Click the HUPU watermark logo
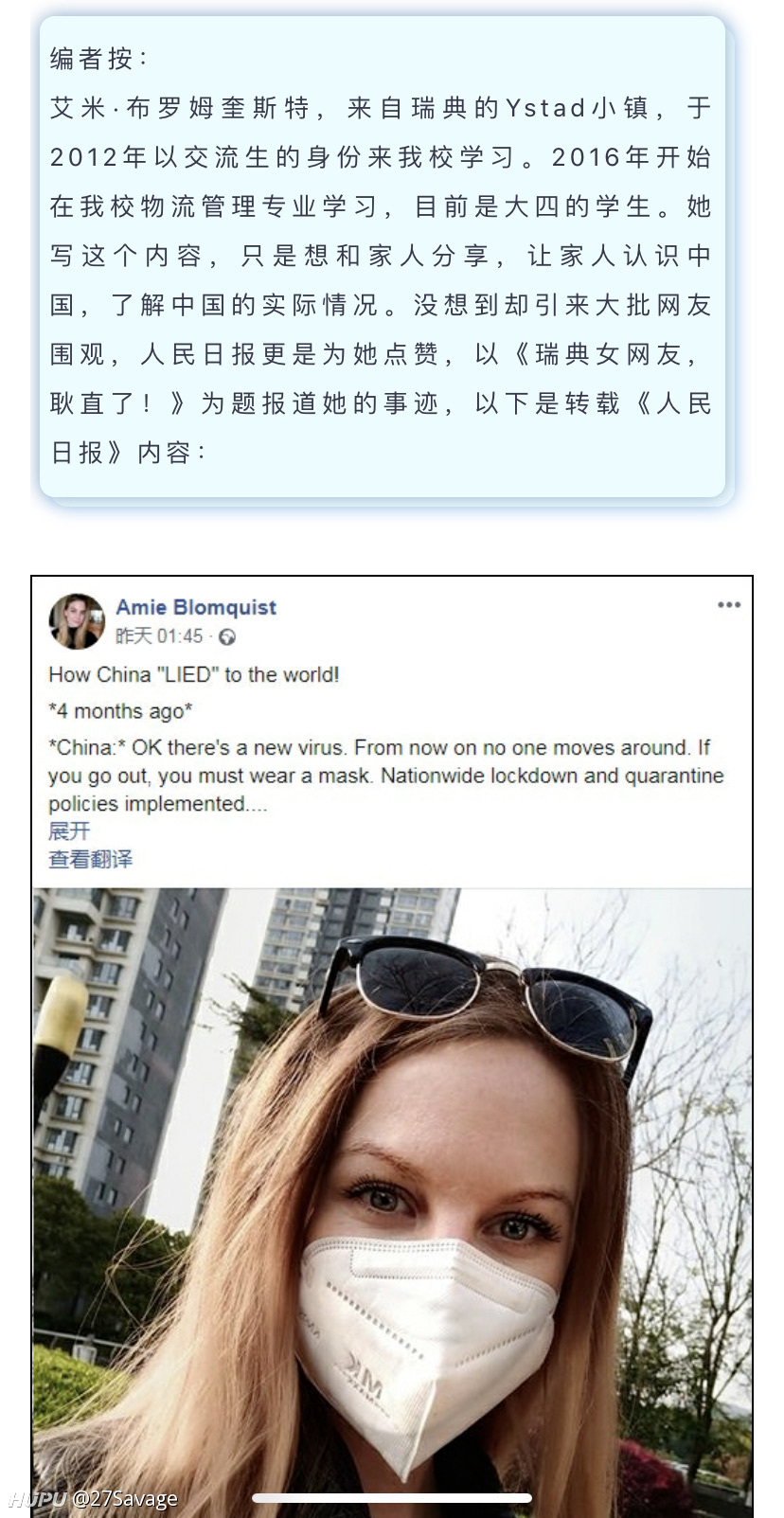The image size is (784, 1518). [37, 1499]
